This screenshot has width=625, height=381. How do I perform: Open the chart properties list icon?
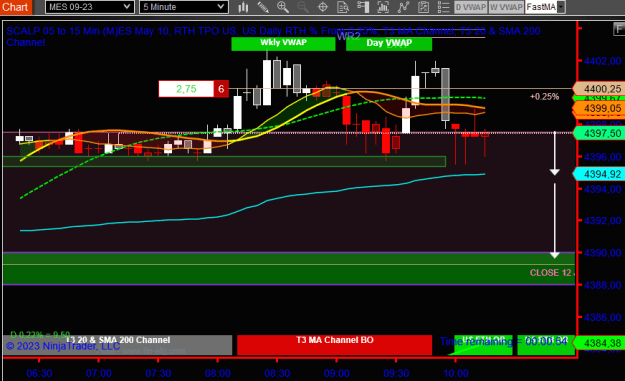pyautogui.click(x=443, y=7)
